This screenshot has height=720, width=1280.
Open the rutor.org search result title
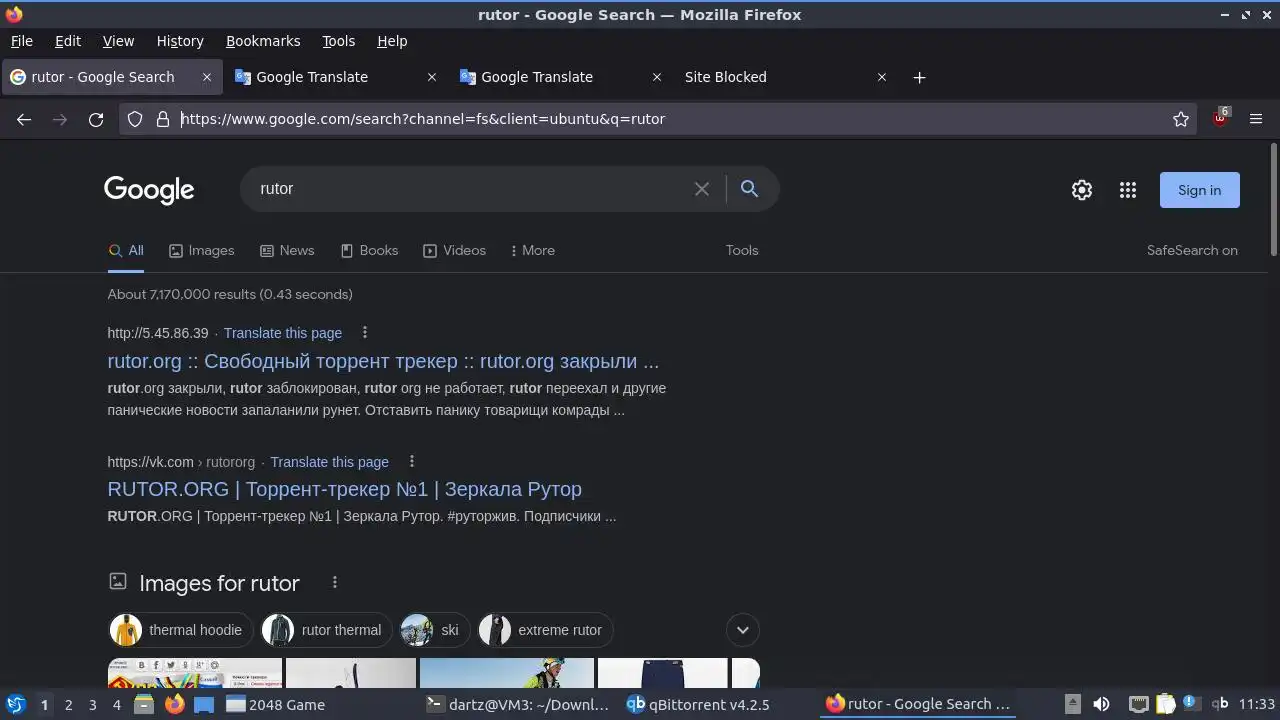pyautogui.click(x=383, y=361)
